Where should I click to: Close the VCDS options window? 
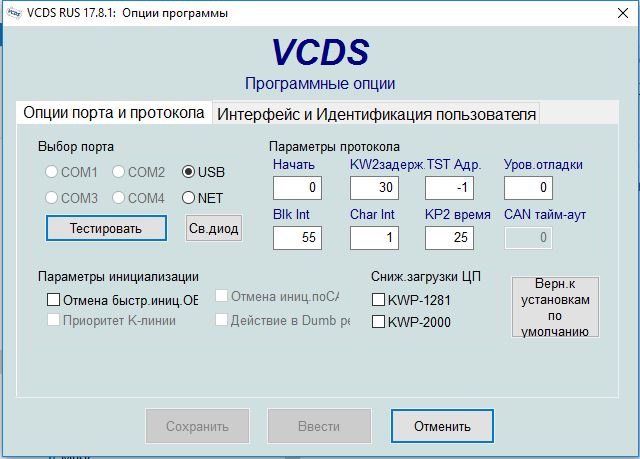(x=623, y=13)
